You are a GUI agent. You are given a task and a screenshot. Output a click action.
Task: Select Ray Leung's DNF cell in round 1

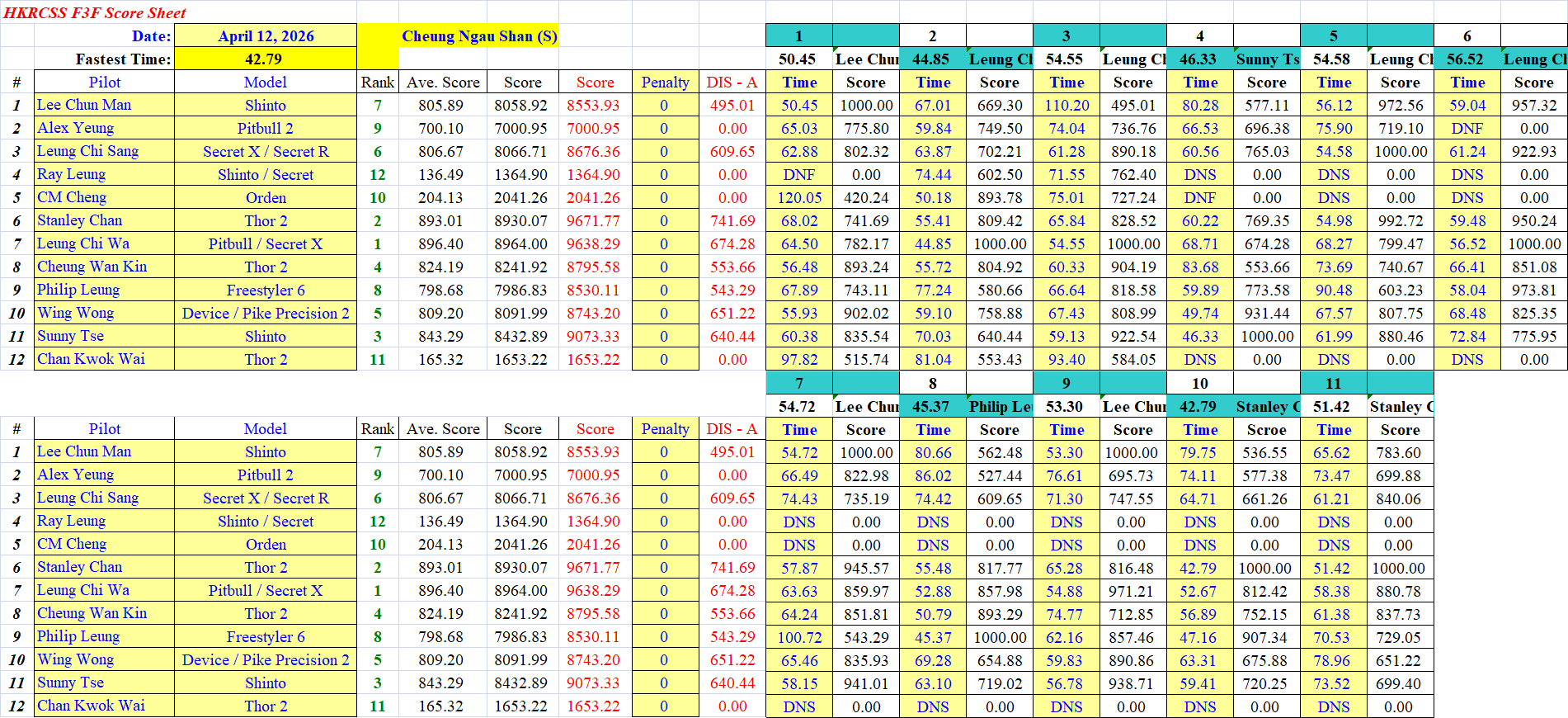coord(799,175)
